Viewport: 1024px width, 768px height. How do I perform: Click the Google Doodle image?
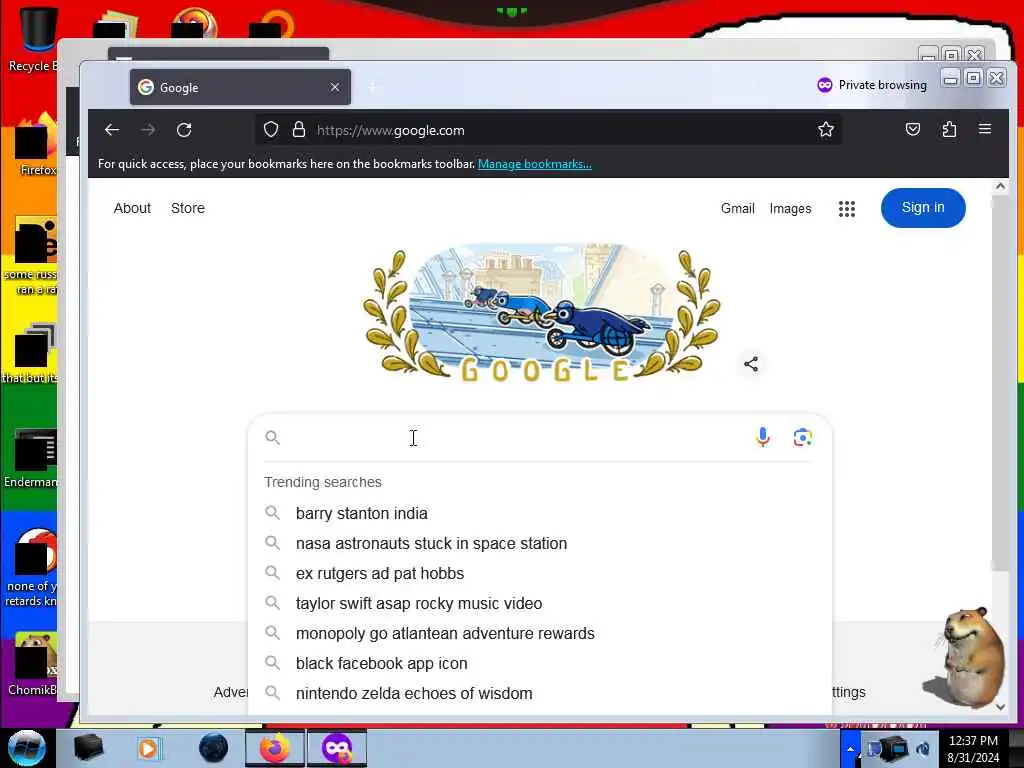click(542, 313)
